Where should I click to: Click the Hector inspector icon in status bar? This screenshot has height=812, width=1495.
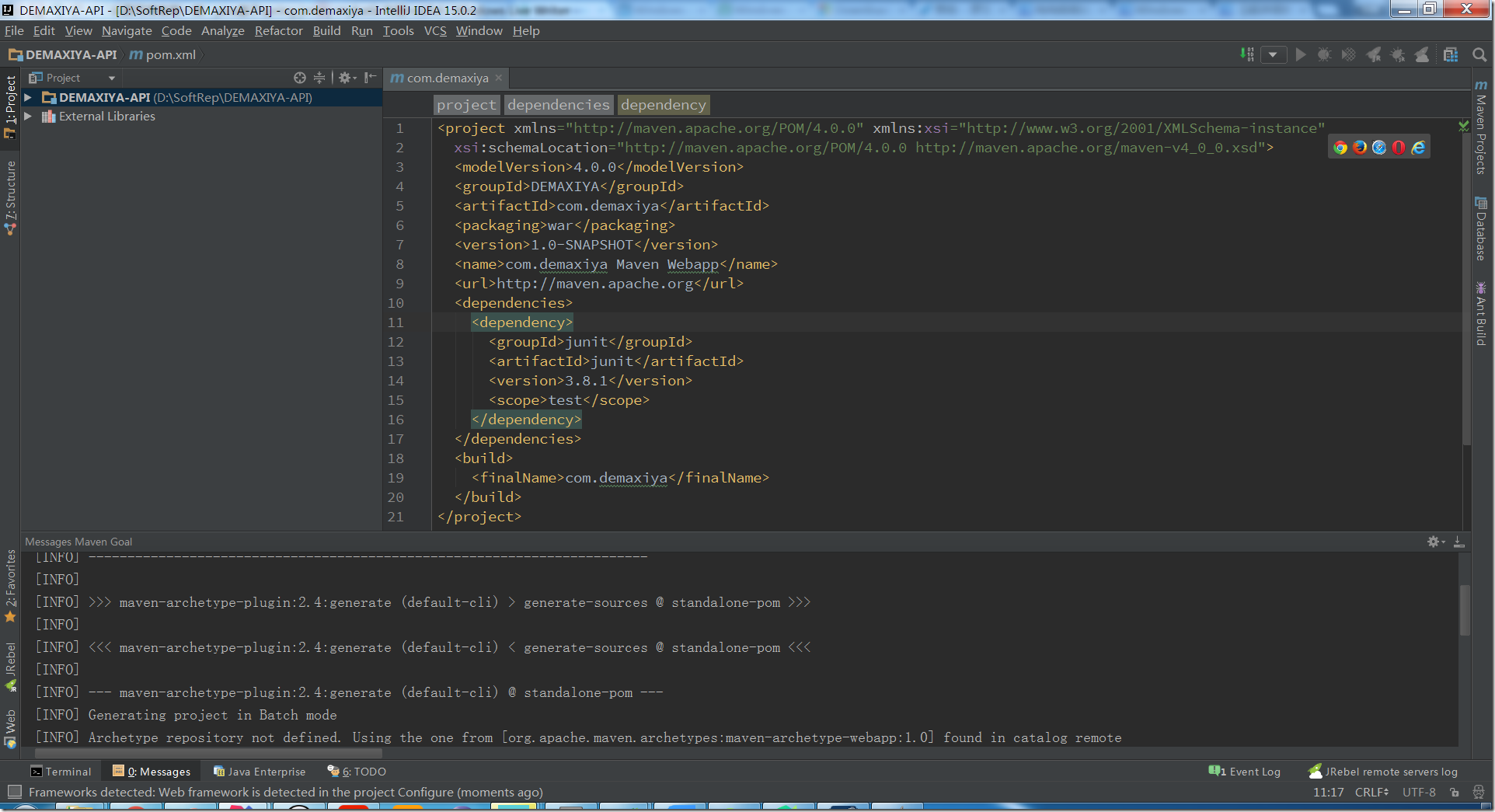1479,793
